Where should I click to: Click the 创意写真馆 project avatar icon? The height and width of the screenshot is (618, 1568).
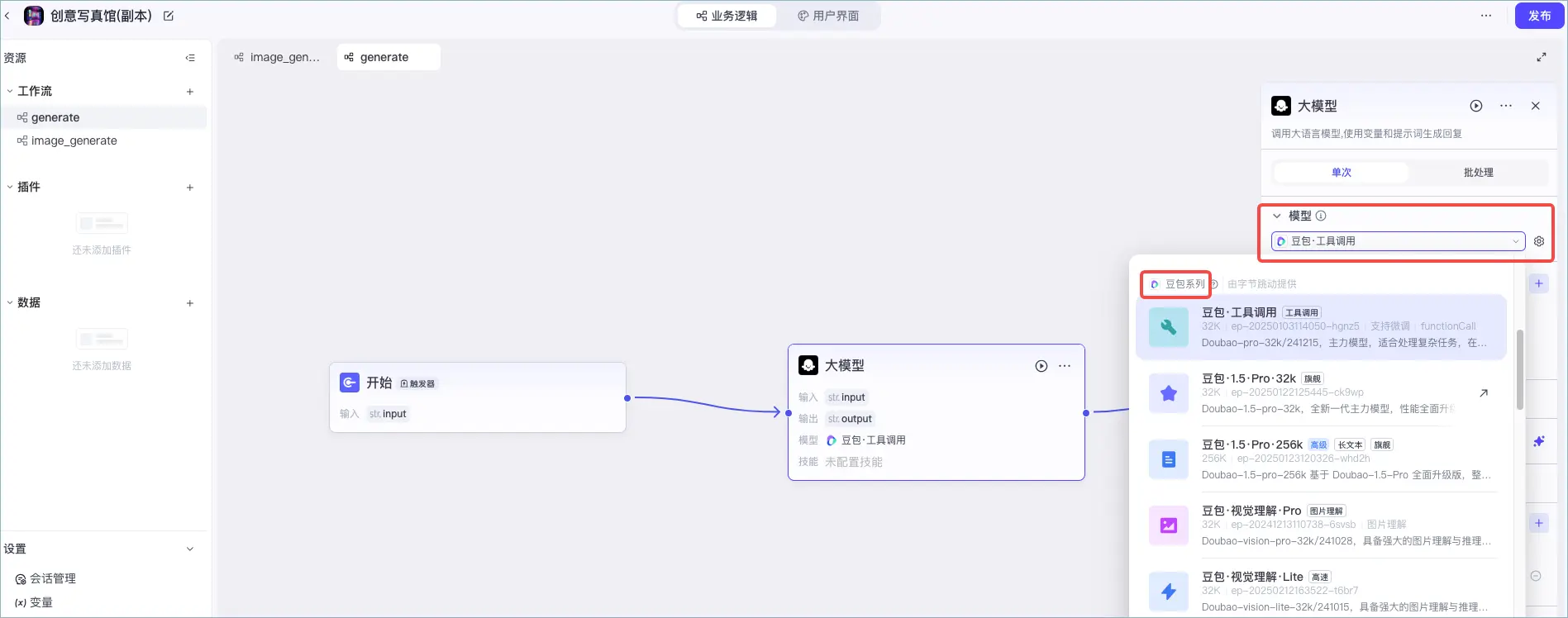click(x=34, y=16)
